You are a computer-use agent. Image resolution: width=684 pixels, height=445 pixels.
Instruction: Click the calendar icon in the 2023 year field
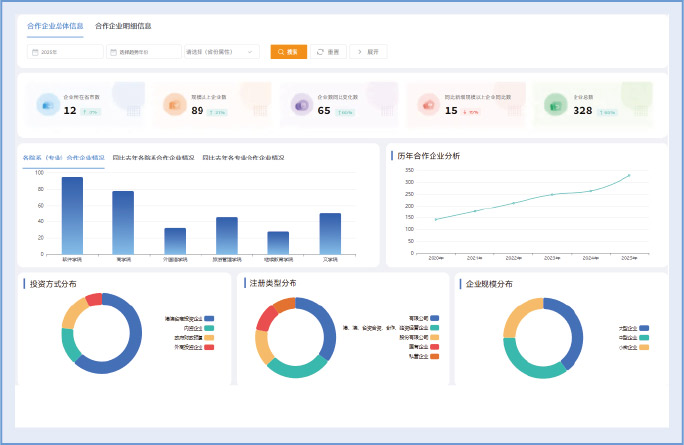tap(36, 51)
